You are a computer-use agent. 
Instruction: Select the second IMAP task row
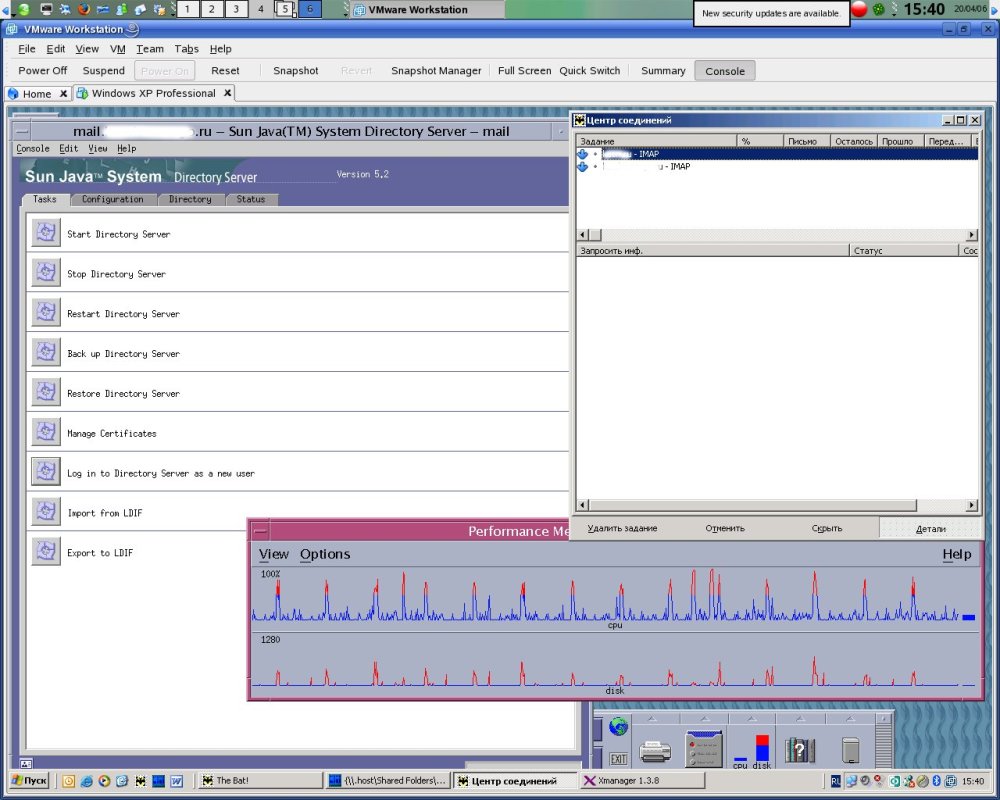777,167
